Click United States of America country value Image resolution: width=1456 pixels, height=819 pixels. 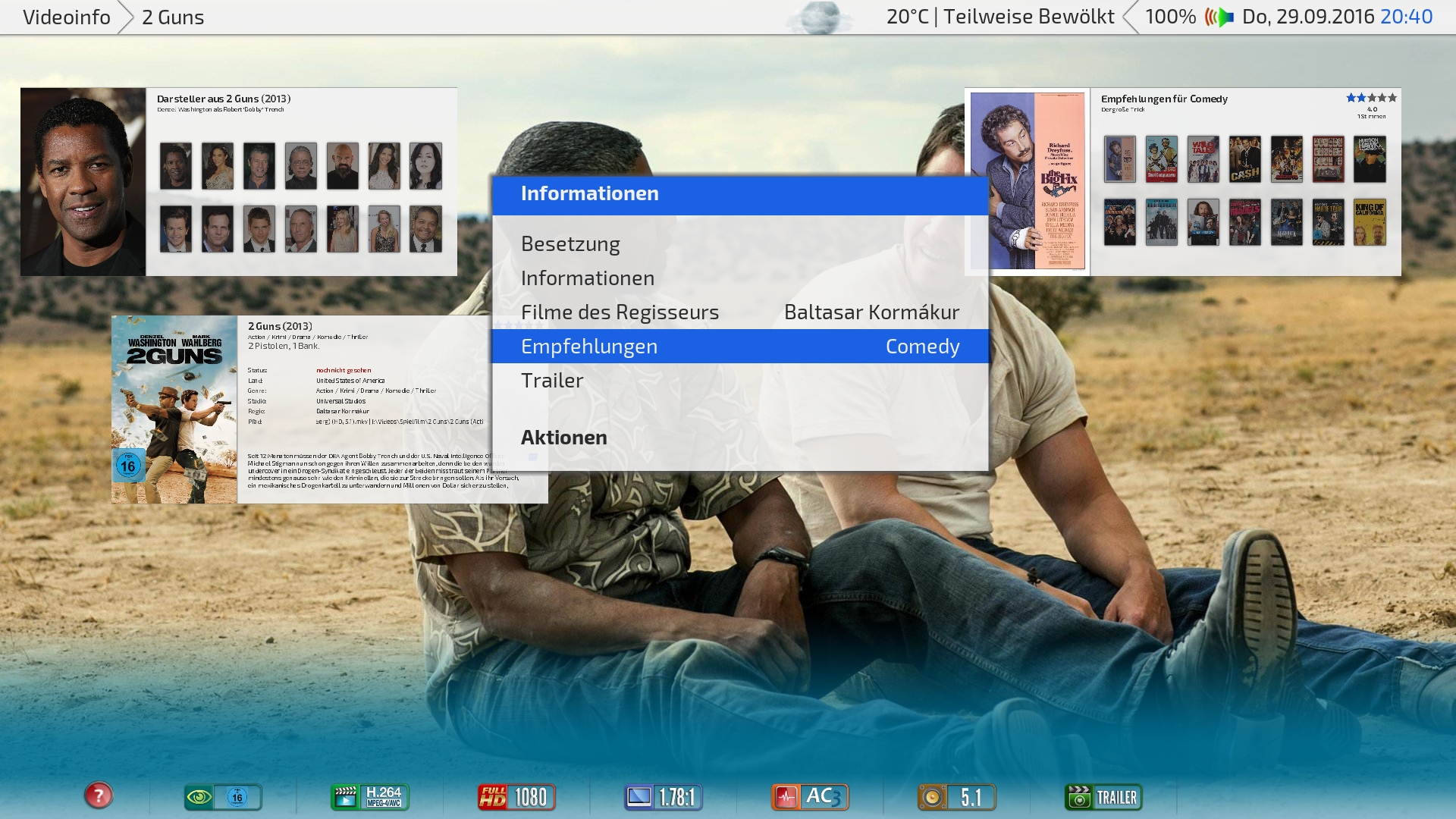[350, 381]
